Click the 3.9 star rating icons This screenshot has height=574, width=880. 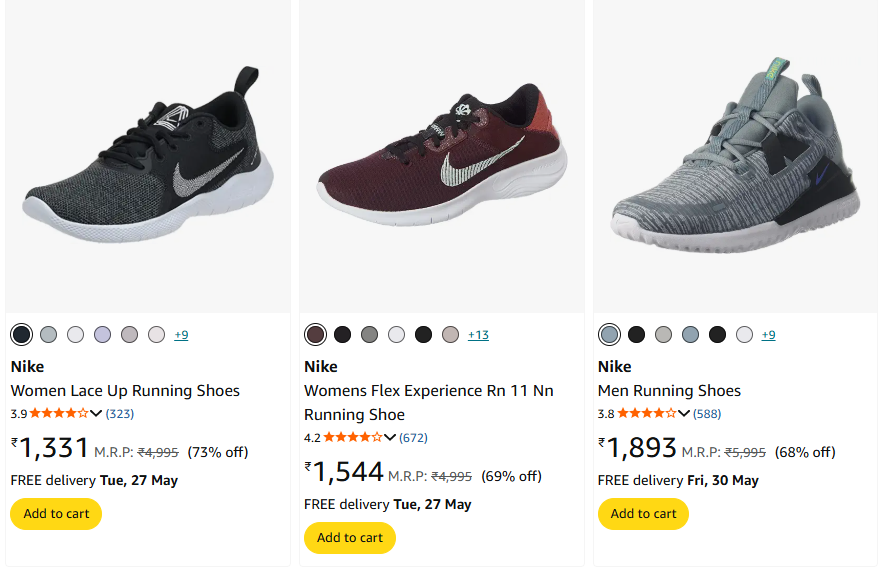pos(59,413)
